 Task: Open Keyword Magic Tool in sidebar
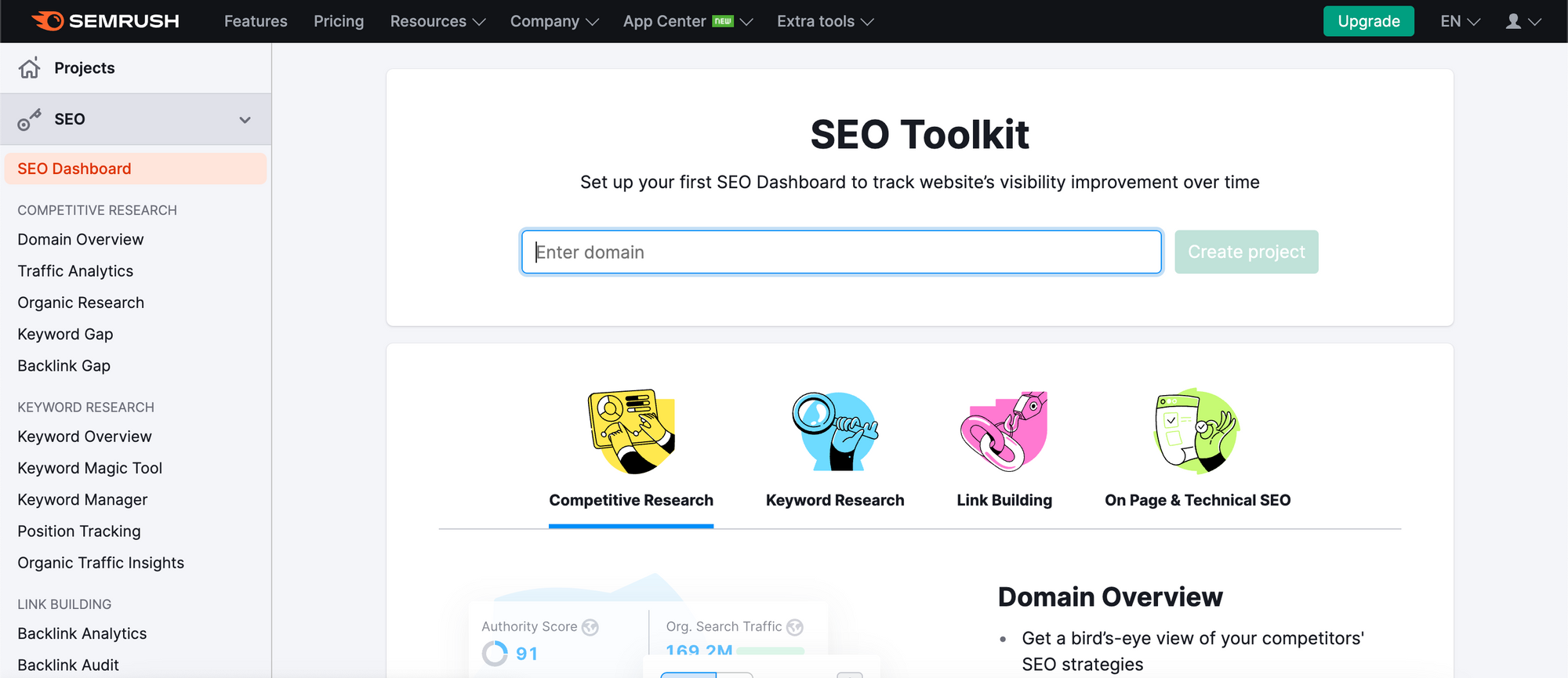[x=89, y=468]
